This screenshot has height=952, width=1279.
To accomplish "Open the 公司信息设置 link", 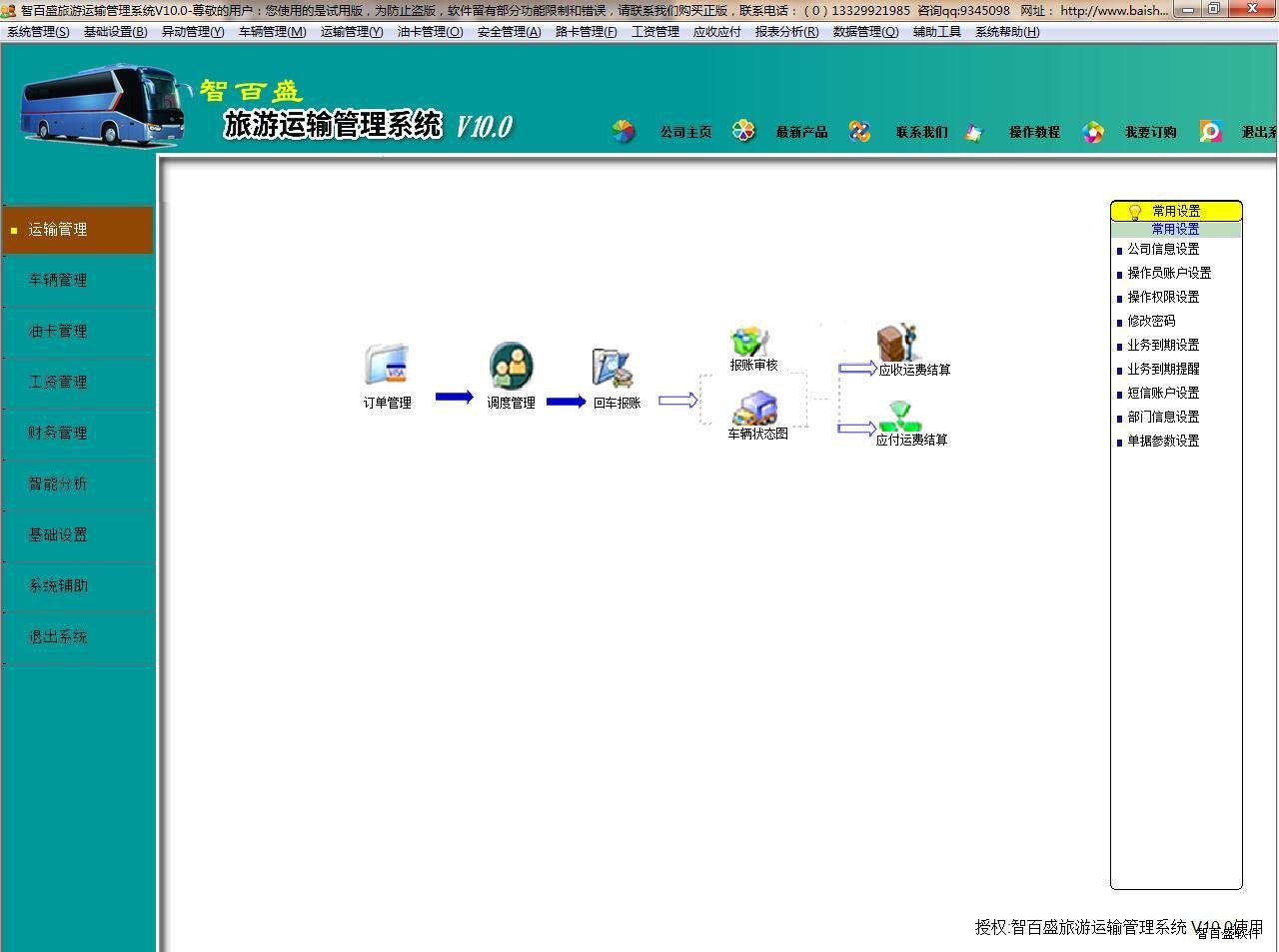I will (1163, 249).
